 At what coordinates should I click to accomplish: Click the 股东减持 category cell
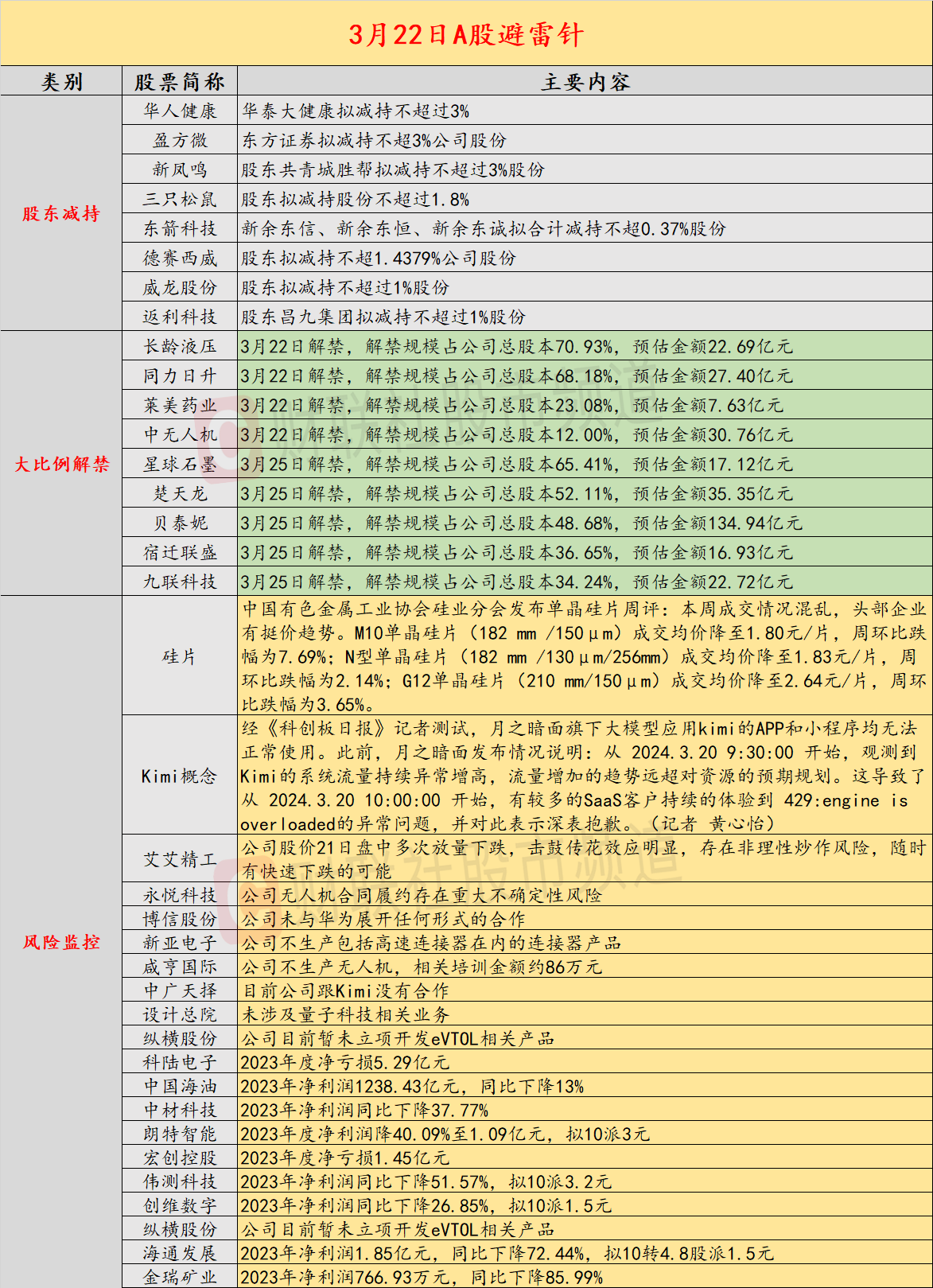(x=61, y=213)
